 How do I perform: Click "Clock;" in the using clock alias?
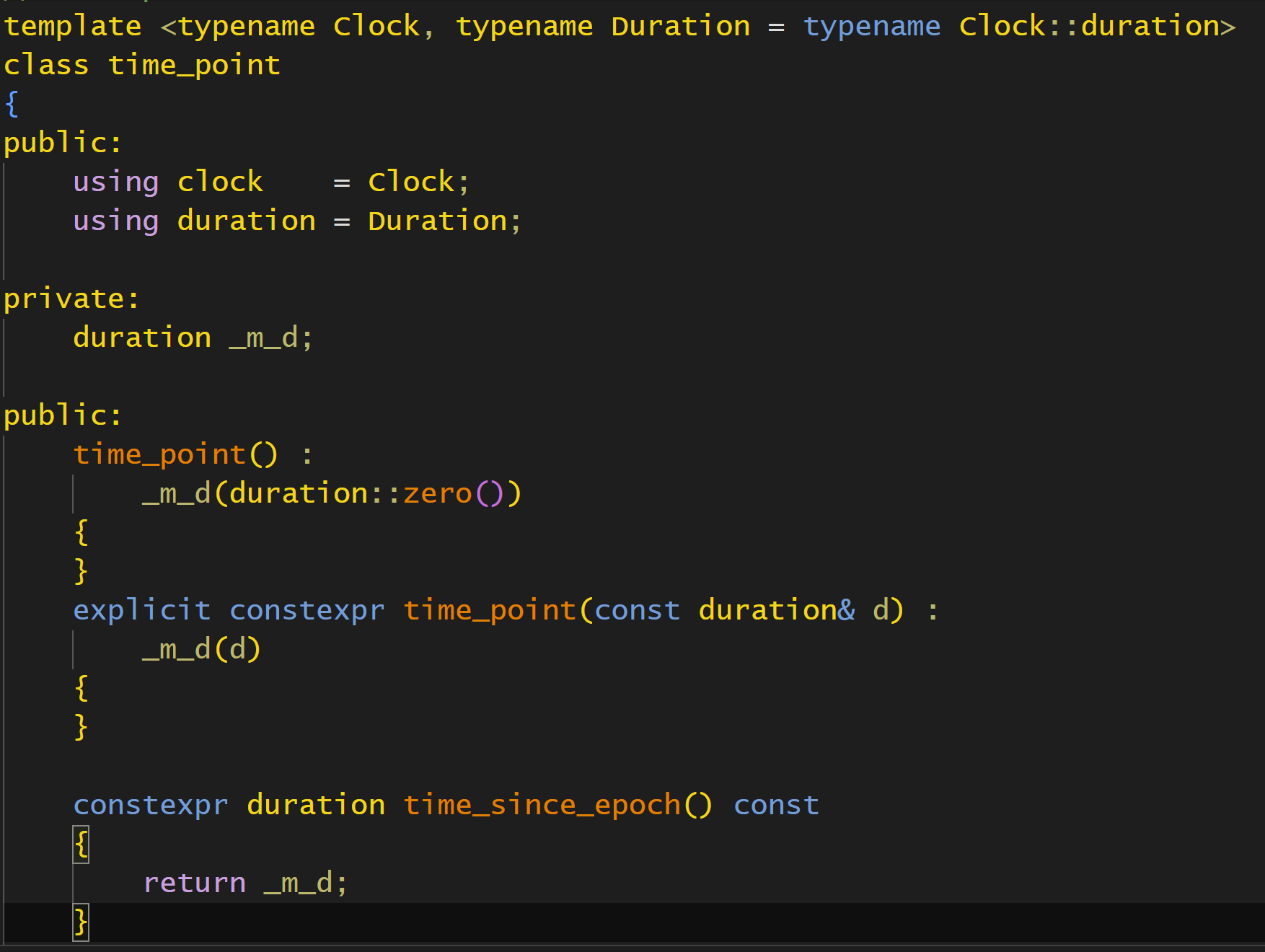pyautogui.click(x=418, y=182)
